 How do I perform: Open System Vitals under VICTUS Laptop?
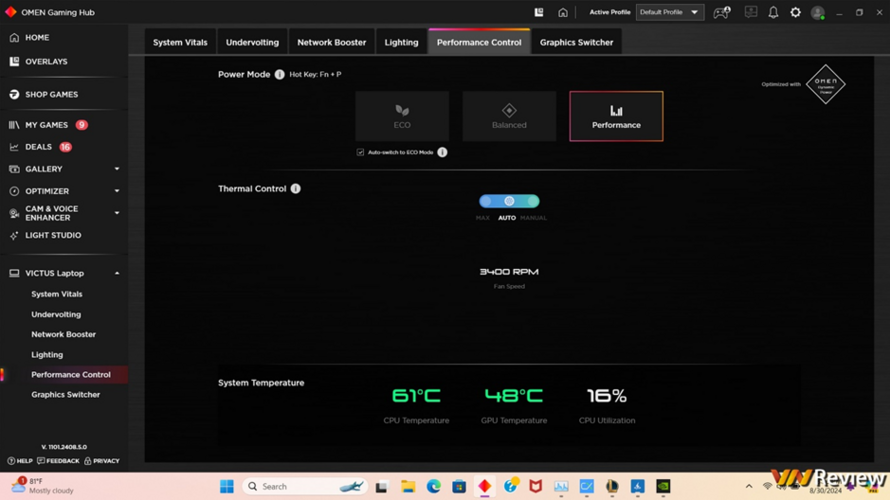coord(57,294)
